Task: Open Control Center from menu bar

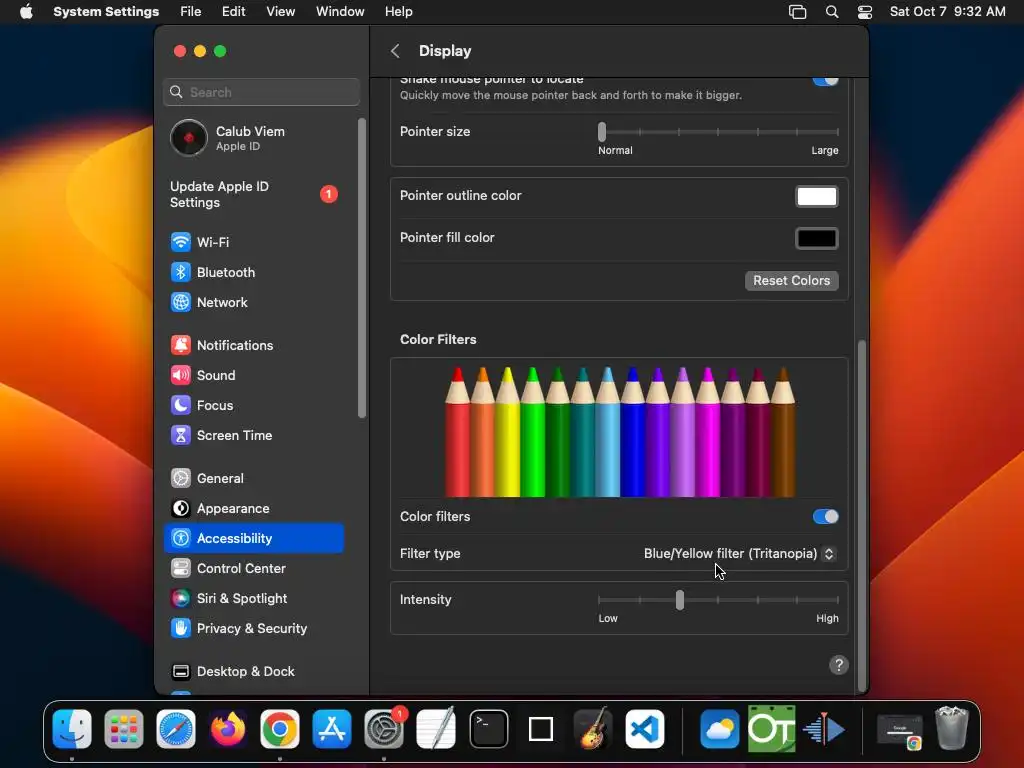Action: 865,12
